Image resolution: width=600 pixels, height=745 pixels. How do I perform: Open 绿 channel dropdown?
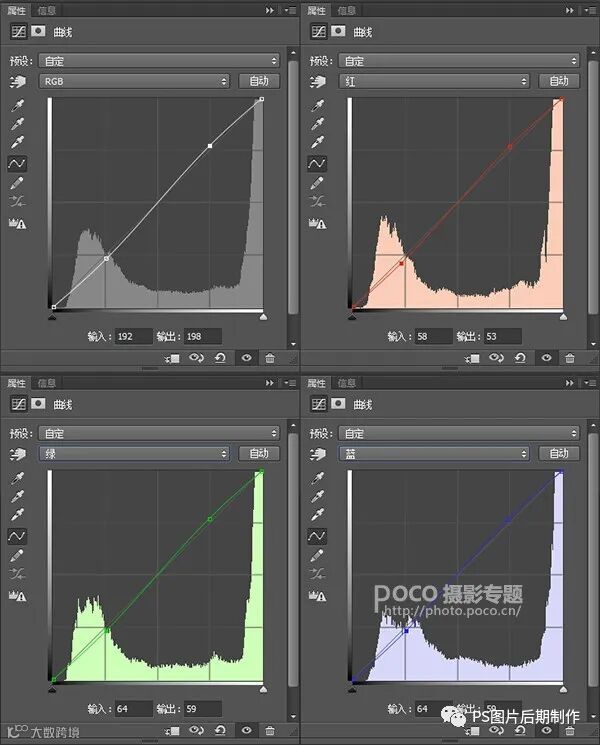click(134, 454)
